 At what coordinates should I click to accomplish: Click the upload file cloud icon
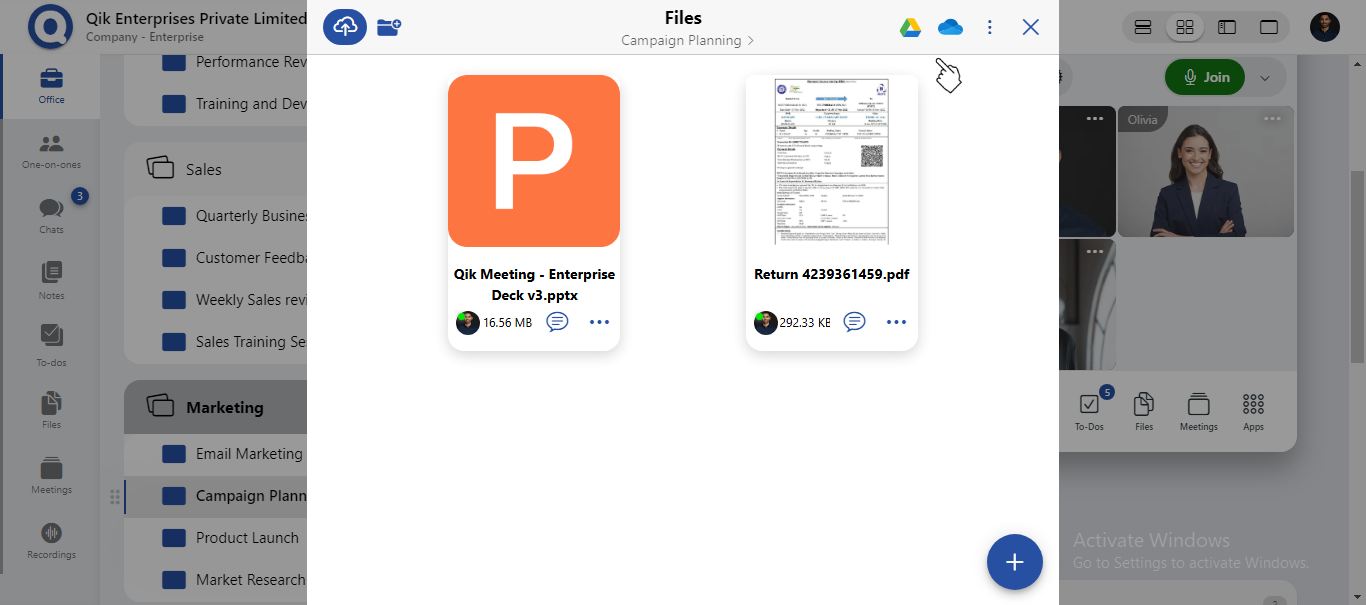point(344,27)
